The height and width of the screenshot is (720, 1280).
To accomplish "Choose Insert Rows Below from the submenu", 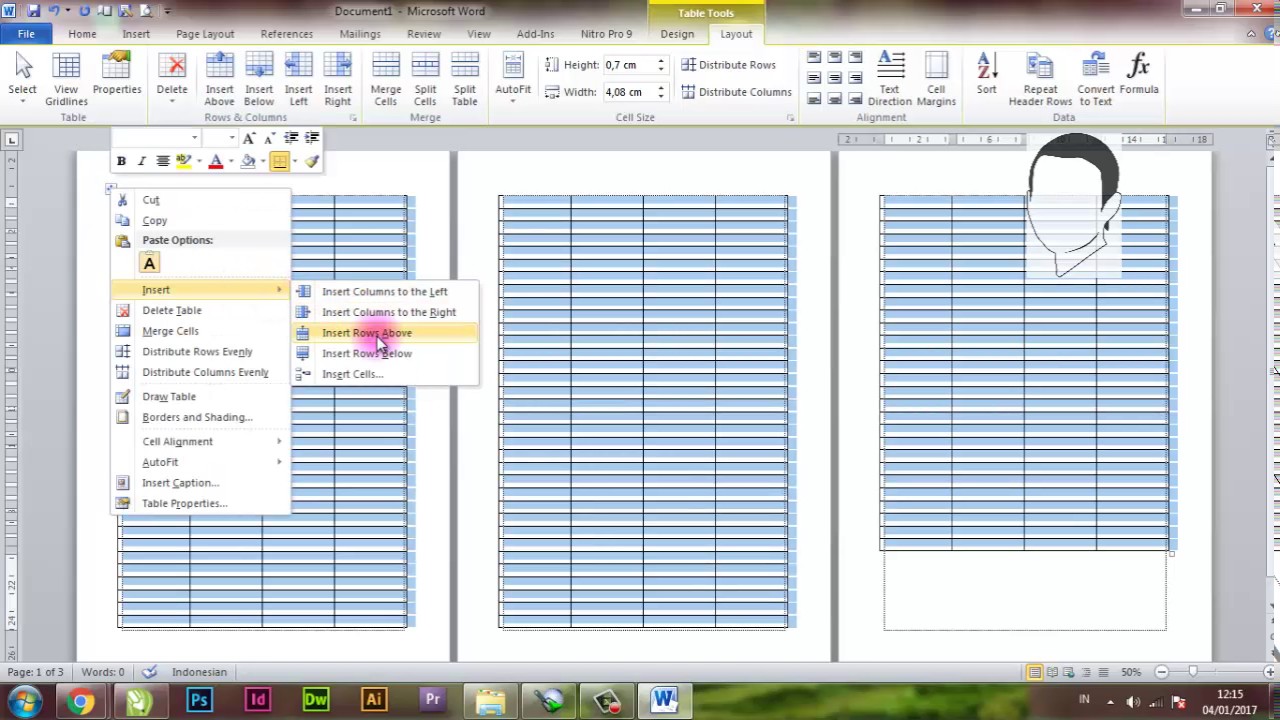I will pos(385,353).
